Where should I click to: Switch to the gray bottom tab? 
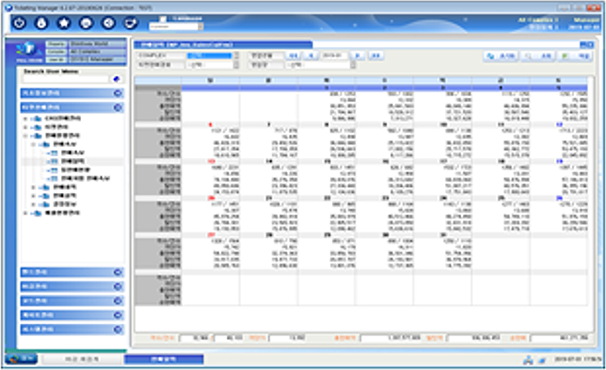pyautogui.click(x=82, y=359)
